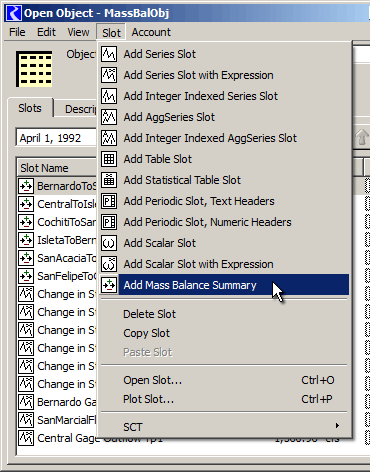Screen dimensions: 370x472
Task: Click the Slot Name column header
Action: [57, 168]
